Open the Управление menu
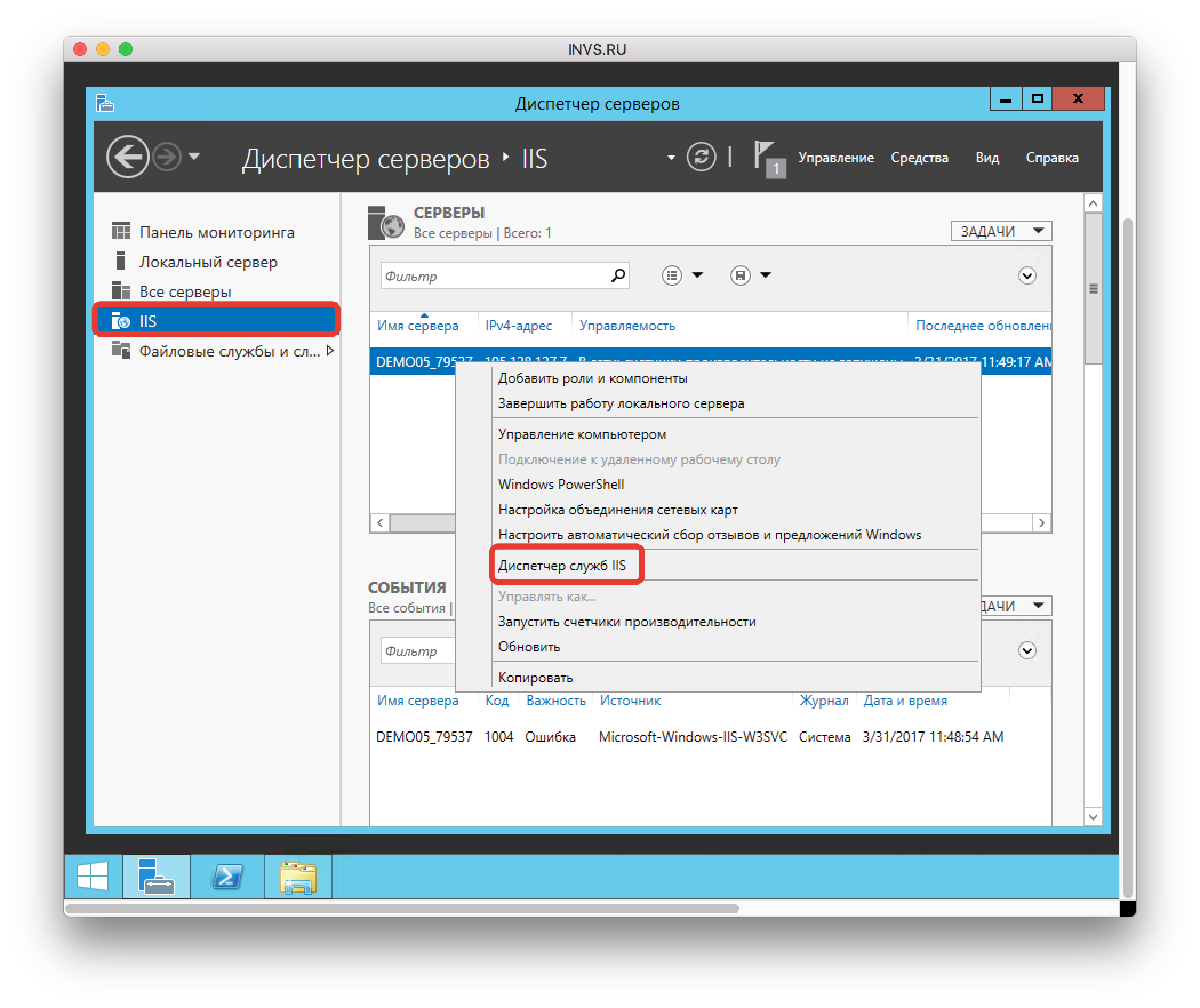This screenshot has height=1008, width=1200. [835, 158]
